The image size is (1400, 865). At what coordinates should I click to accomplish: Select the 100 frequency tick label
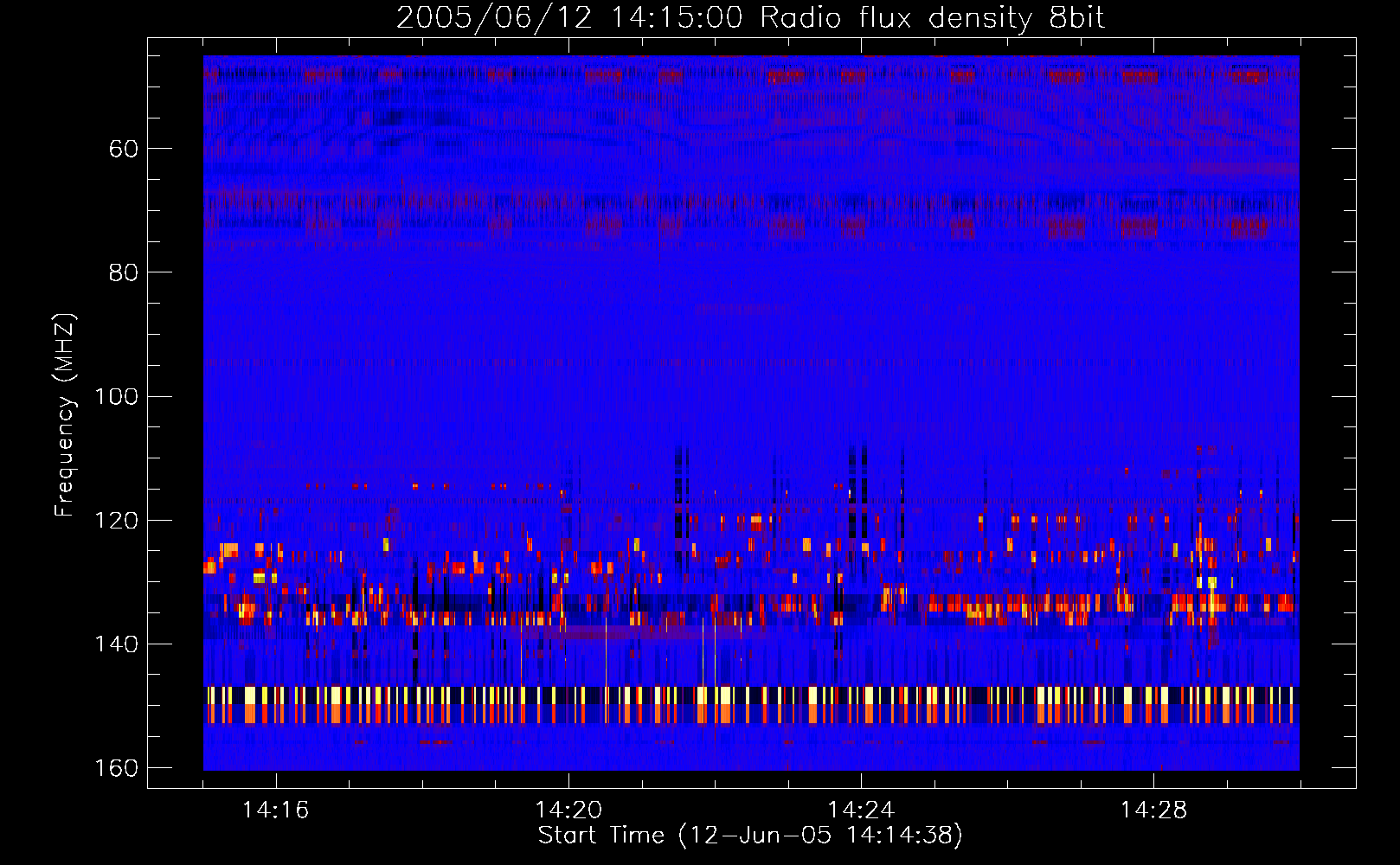click(116, 396)
